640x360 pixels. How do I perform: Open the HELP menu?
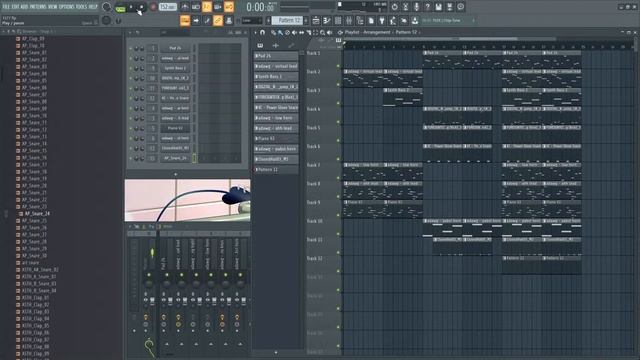(93, 7)
